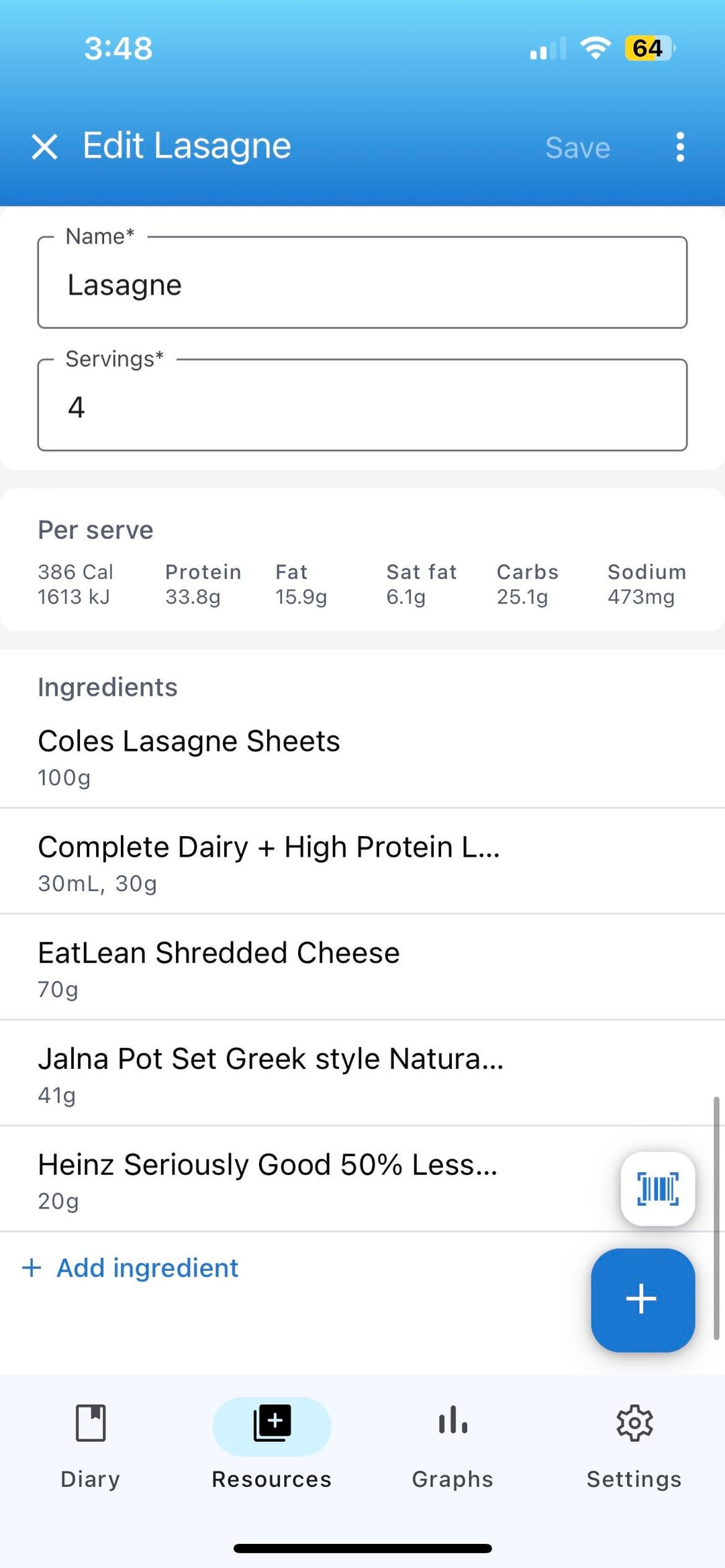Open the Coles Lasagne Sheets ingredient
725x1568 pixels.
[x=269, y=757]
